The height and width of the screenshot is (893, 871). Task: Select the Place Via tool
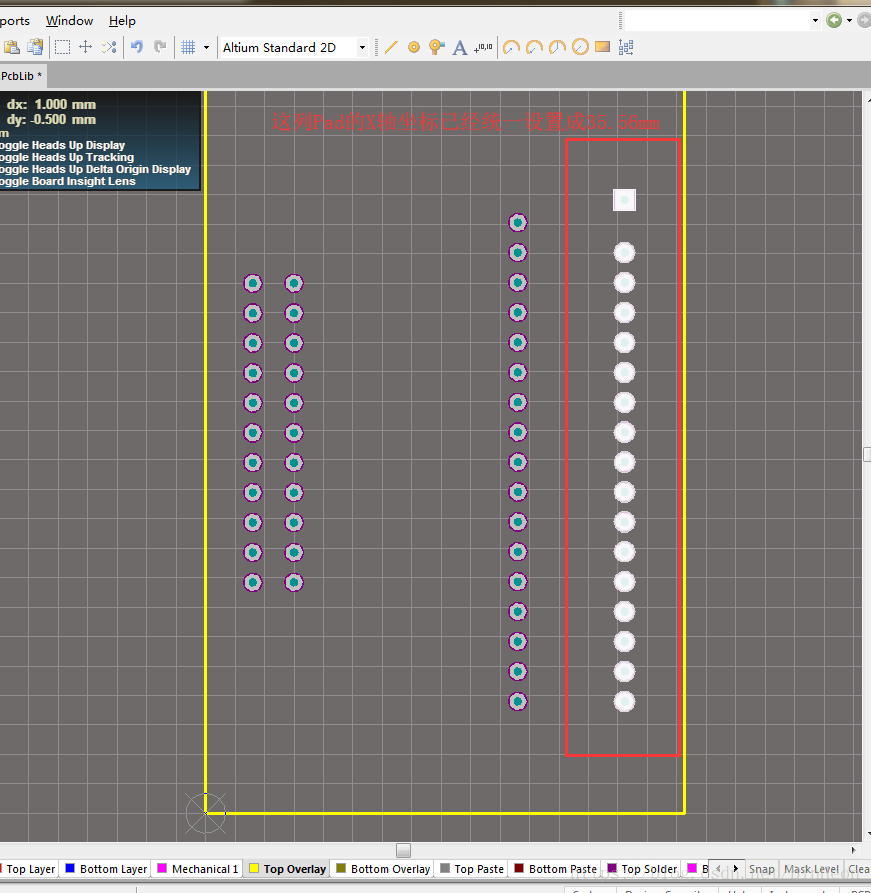point(436,47)
